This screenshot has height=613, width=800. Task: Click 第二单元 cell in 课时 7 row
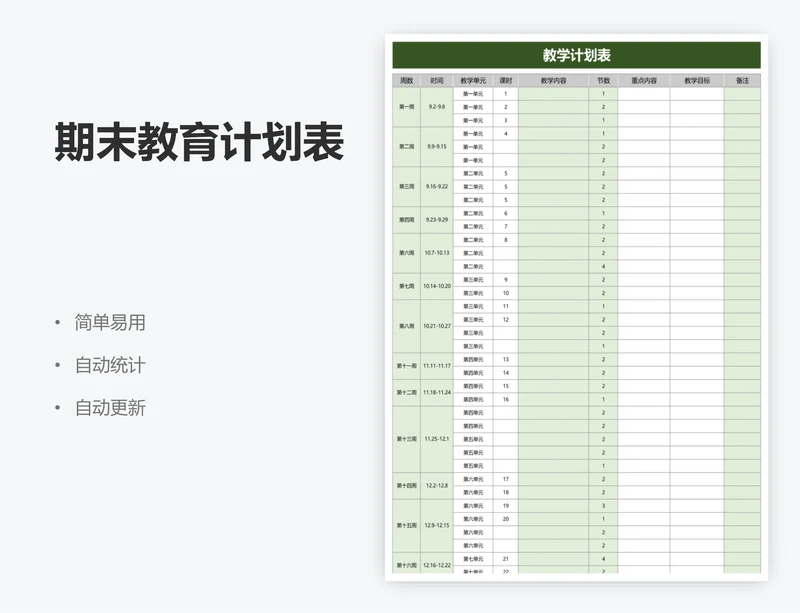click(473, 227)
